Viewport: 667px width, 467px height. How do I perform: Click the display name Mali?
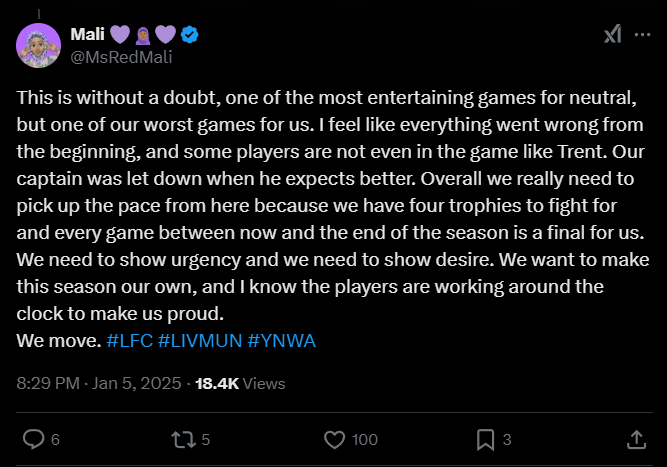87,35
